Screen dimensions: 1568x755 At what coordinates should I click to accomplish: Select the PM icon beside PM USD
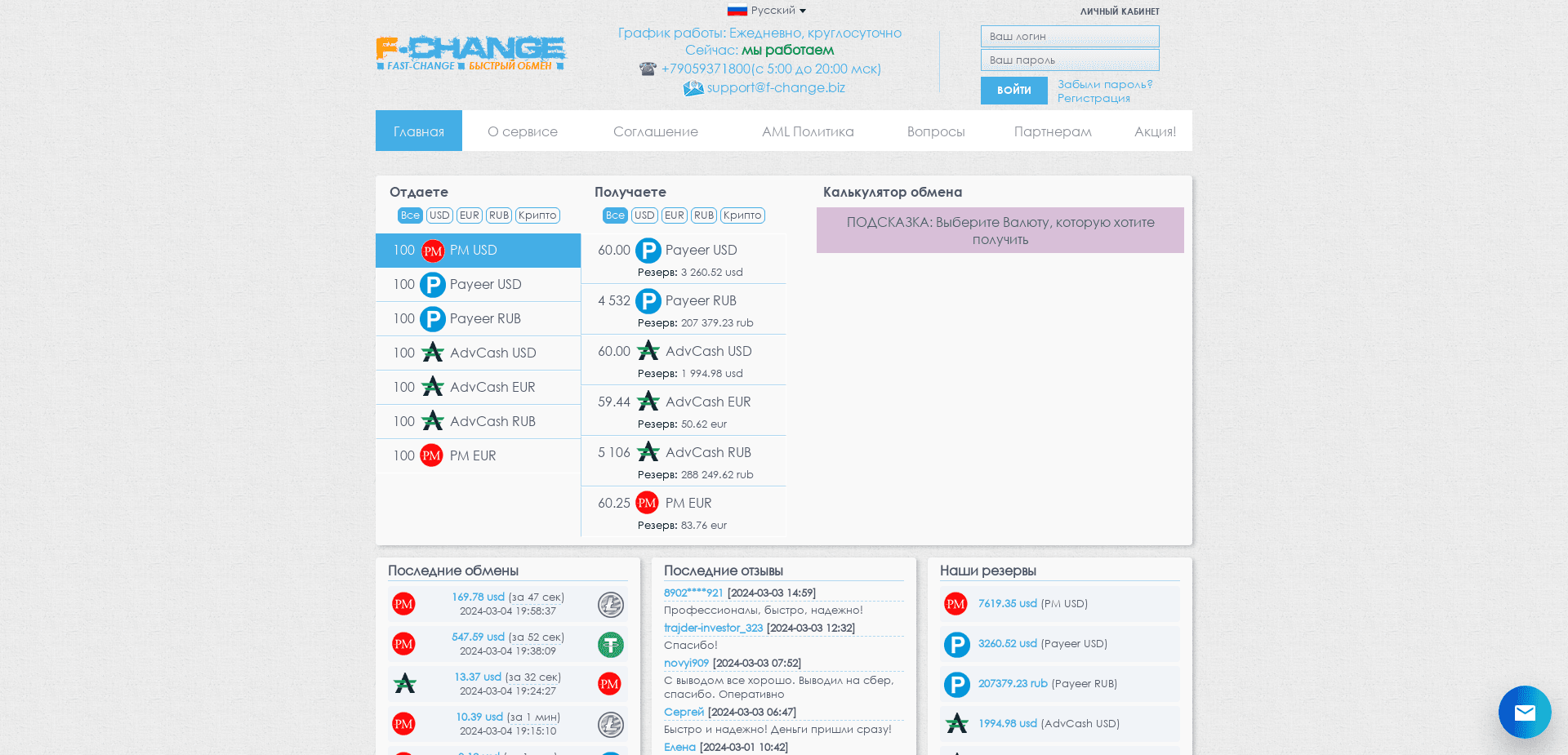(432, 251)
